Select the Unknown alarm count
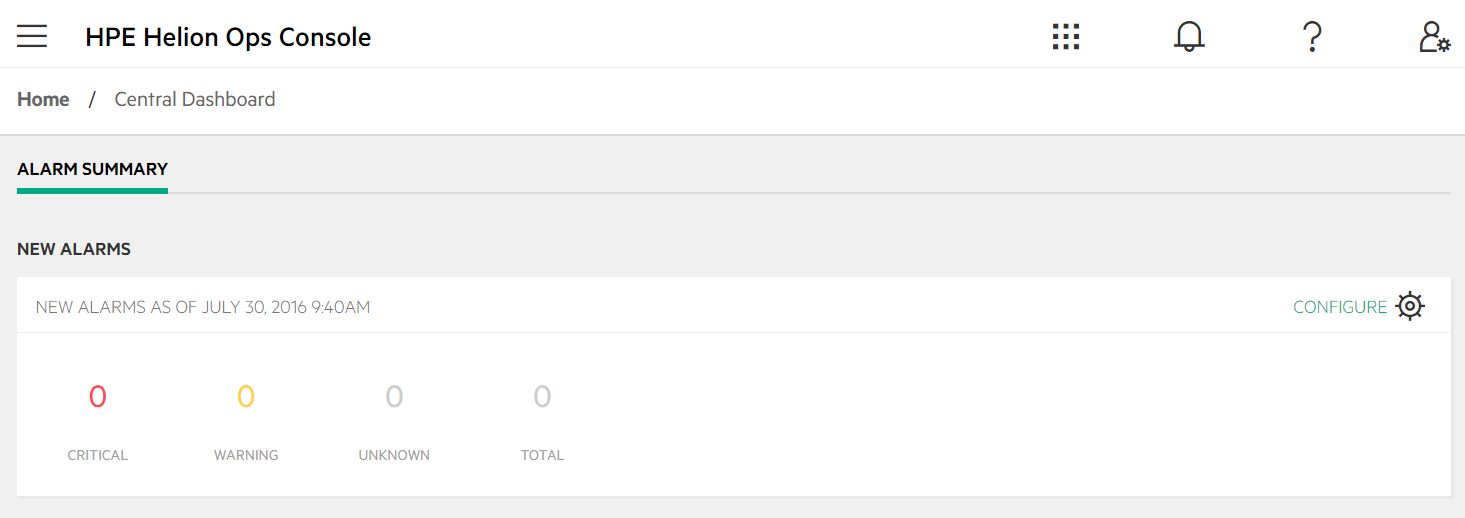Screen dimensions: 1465x518 pyautogui.click(x=394, y=397)
